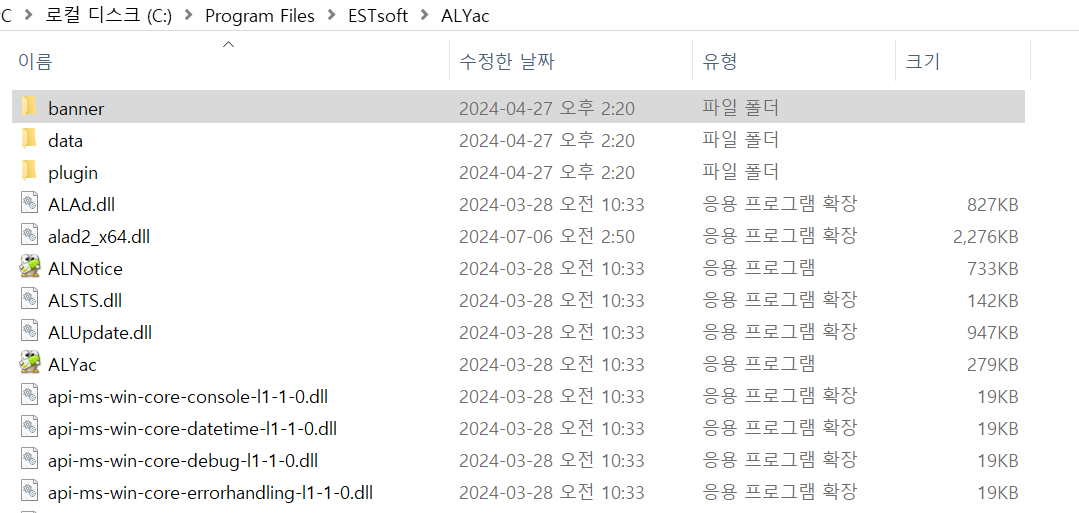This screenshot has height=513, width=1079.
Task: Navigate to ESTsoft in breadcrumb
Action: [x=378, y=15]
